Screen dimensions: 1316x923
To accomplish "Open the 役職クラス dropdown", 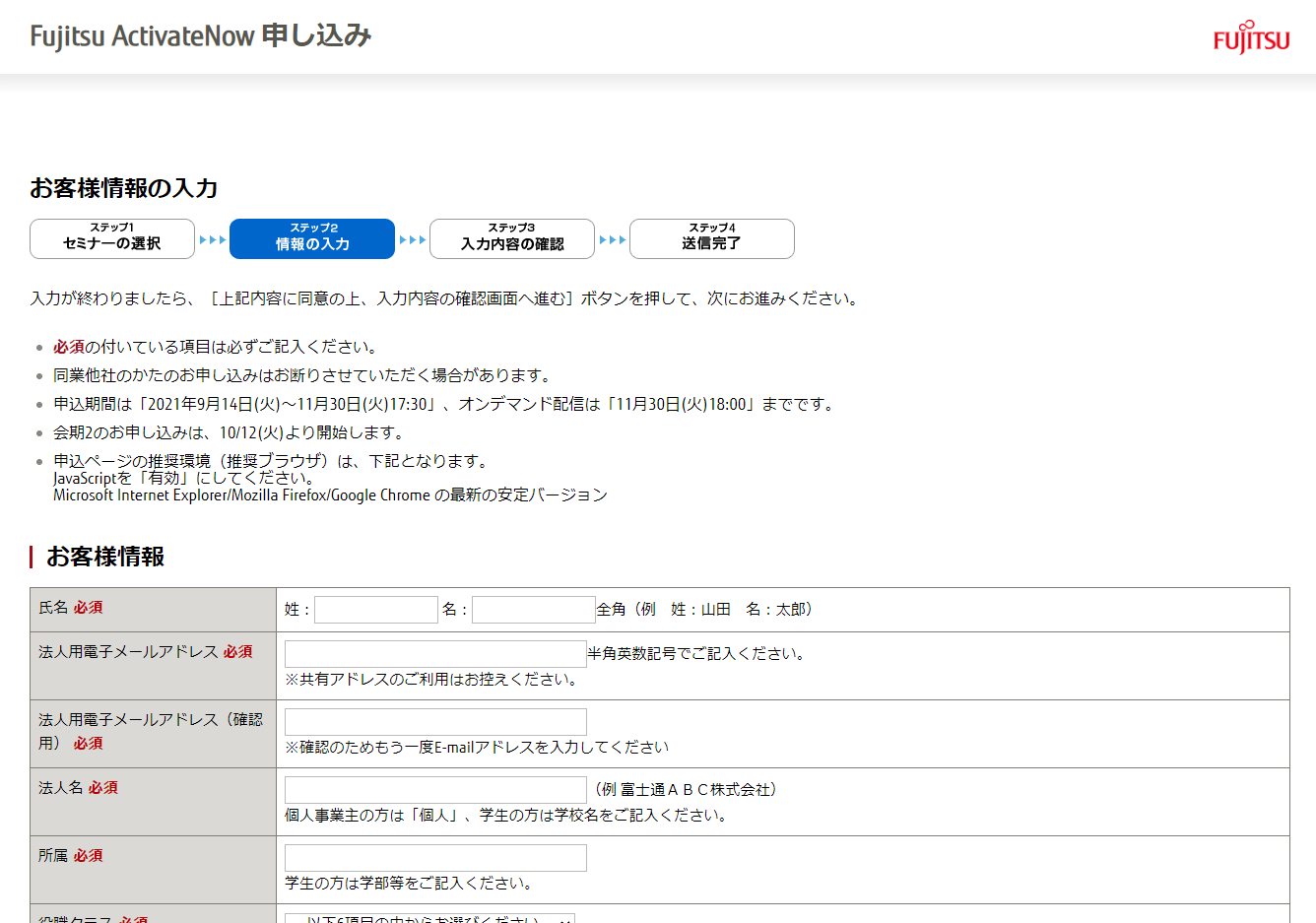I will click(429, 918).
